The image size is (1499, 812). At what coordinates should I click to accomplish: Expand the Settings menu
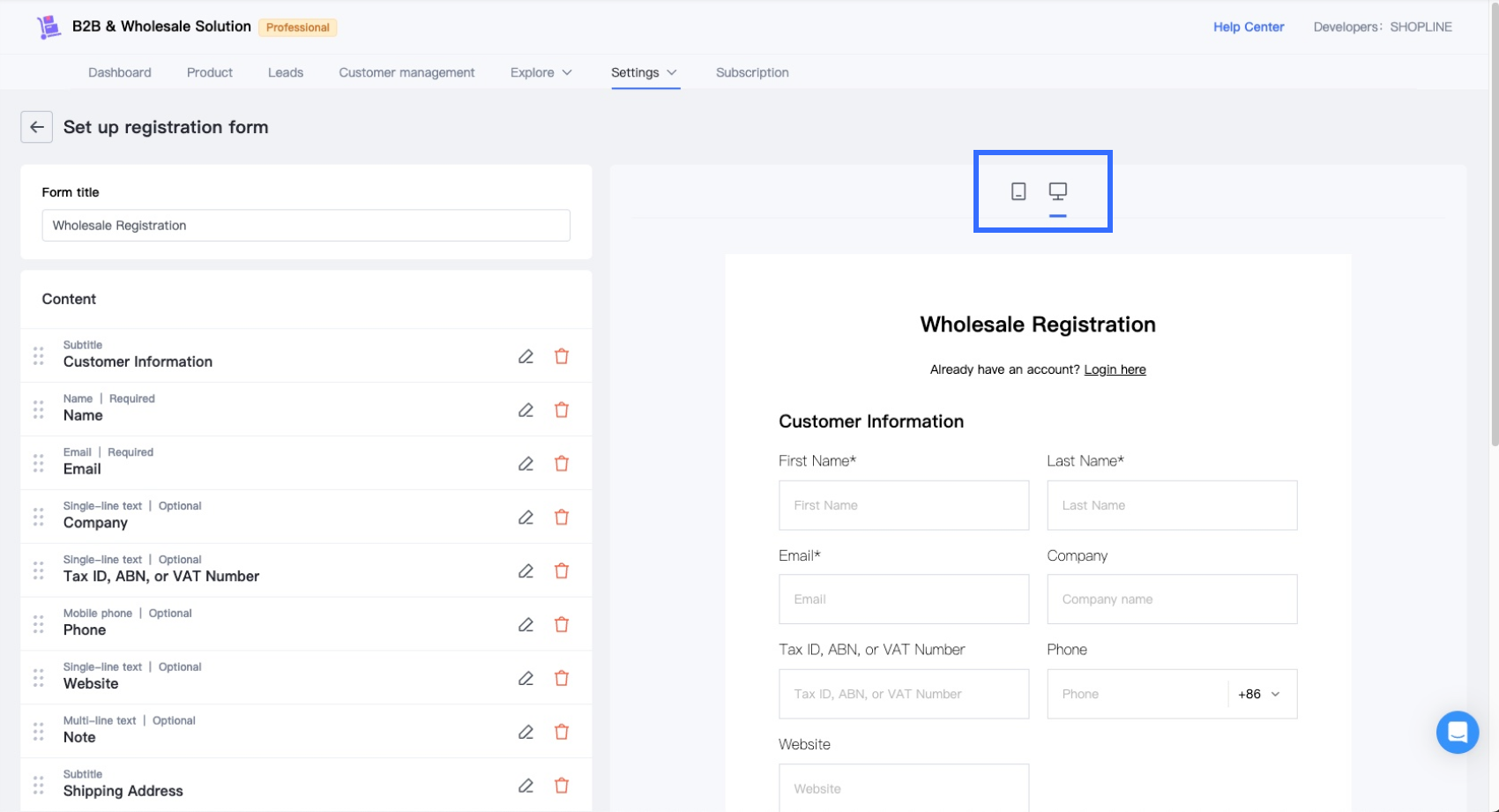click(644, 72)
